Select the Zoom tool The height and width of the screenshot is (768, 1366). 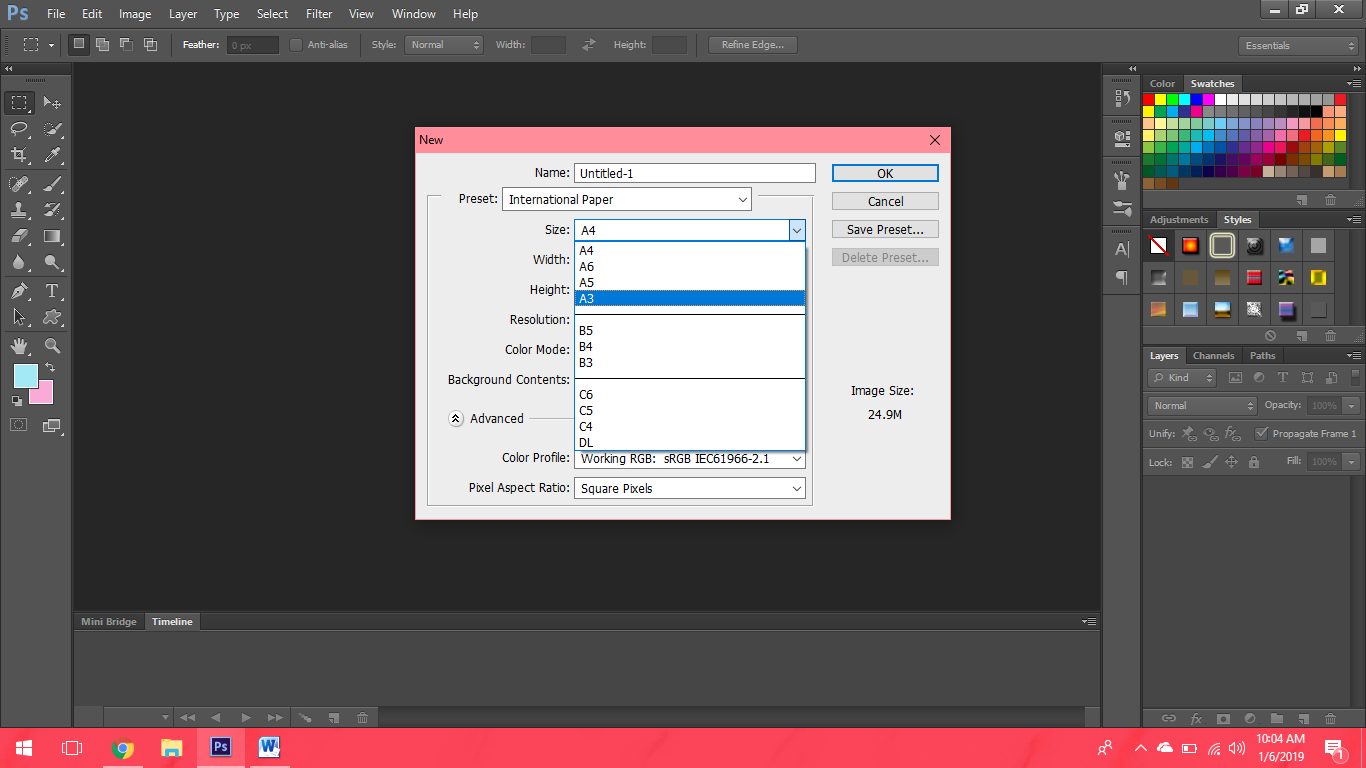[x=52, y=346]
